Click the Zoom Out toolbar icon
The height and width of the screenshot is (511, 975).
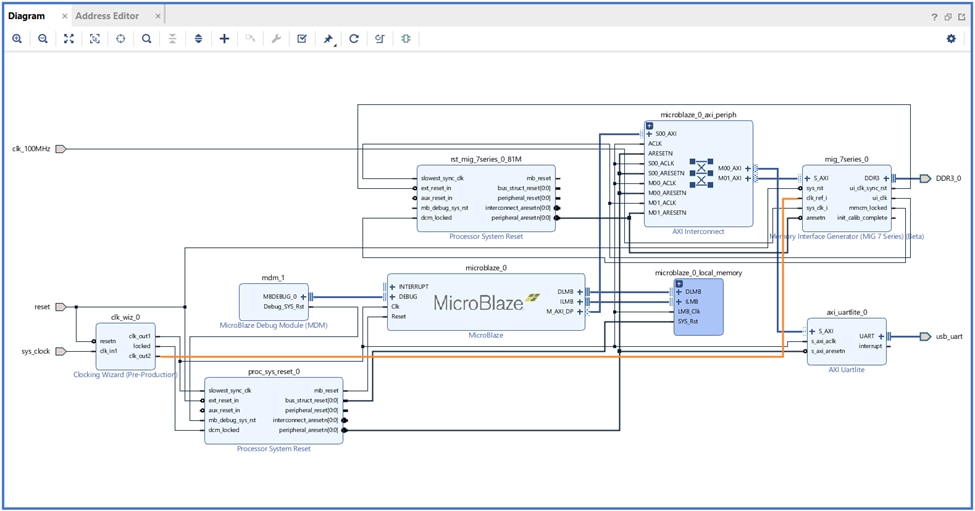point(43,39)
